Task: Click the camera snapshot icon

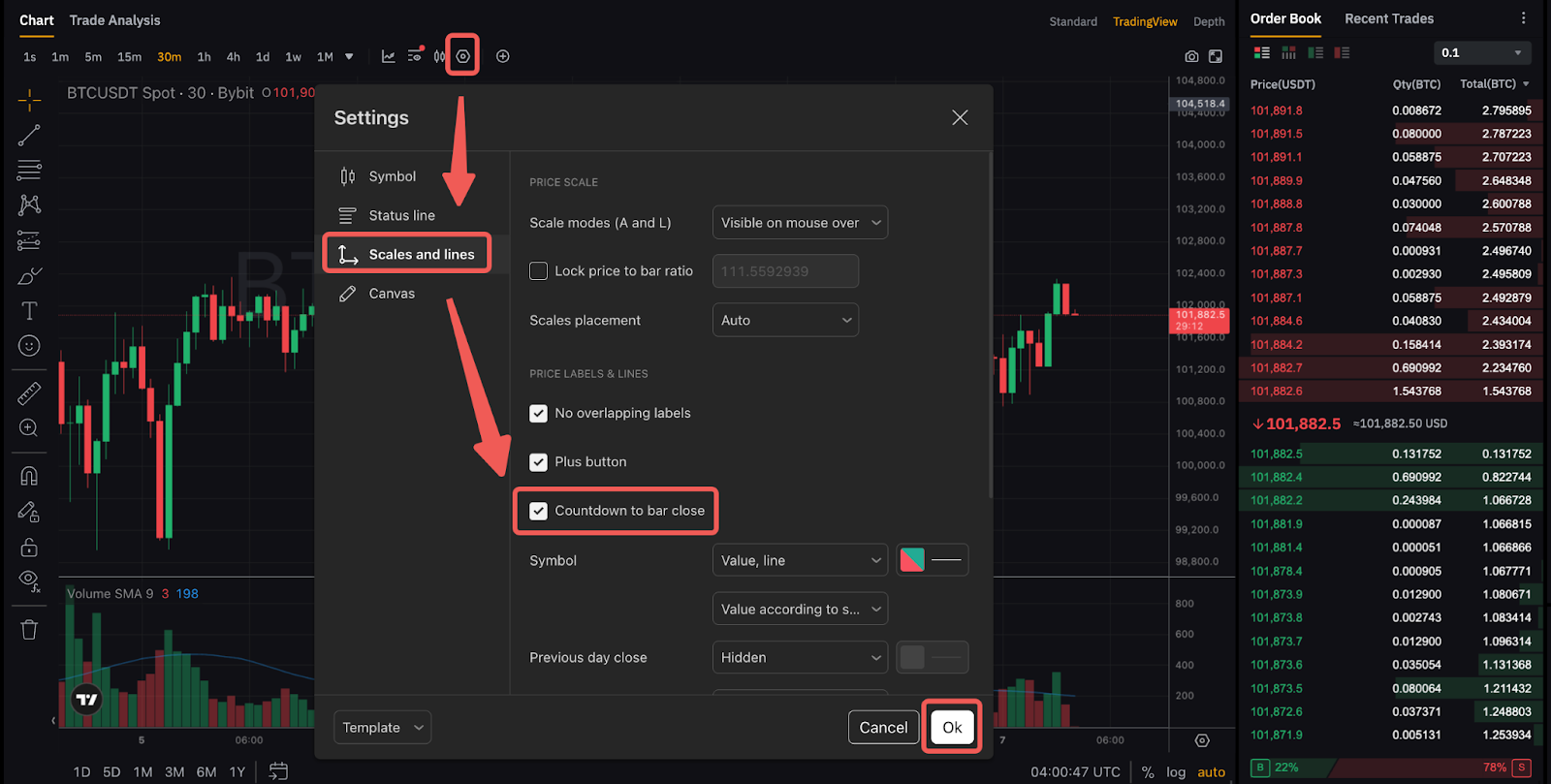Action: tap(1191, 56)
